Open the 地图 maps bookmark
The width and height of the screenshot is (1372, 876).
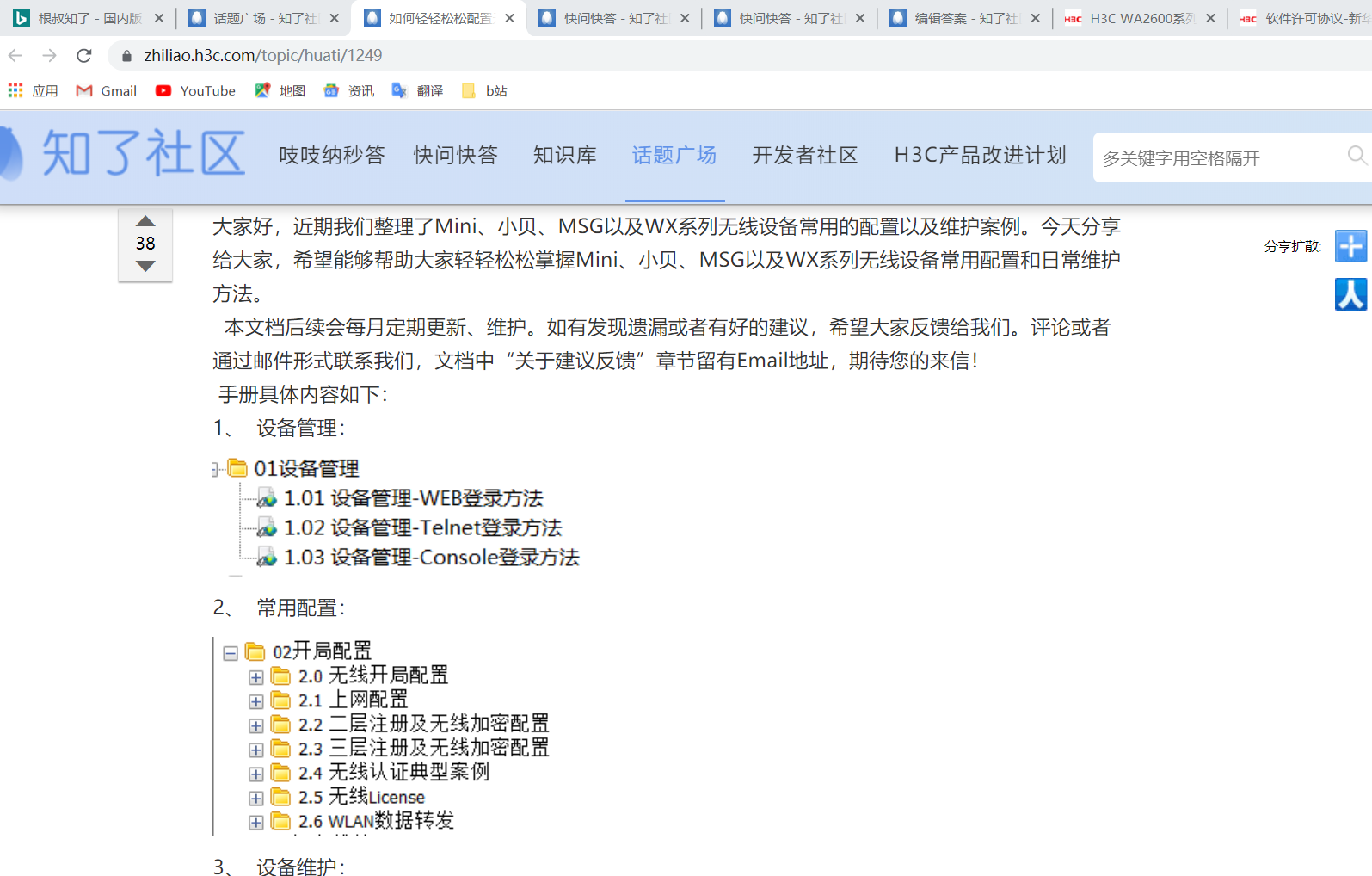coord(280,91)
